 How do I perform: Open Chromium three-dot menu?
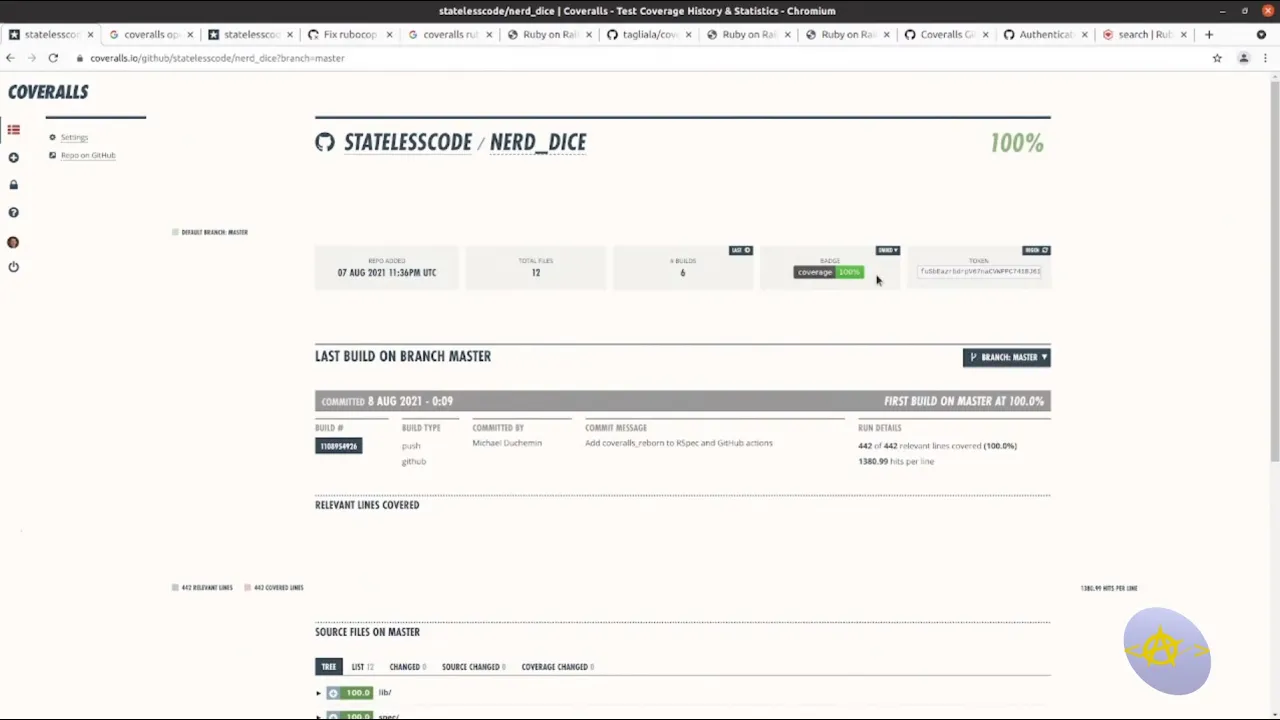(1265, 58)
